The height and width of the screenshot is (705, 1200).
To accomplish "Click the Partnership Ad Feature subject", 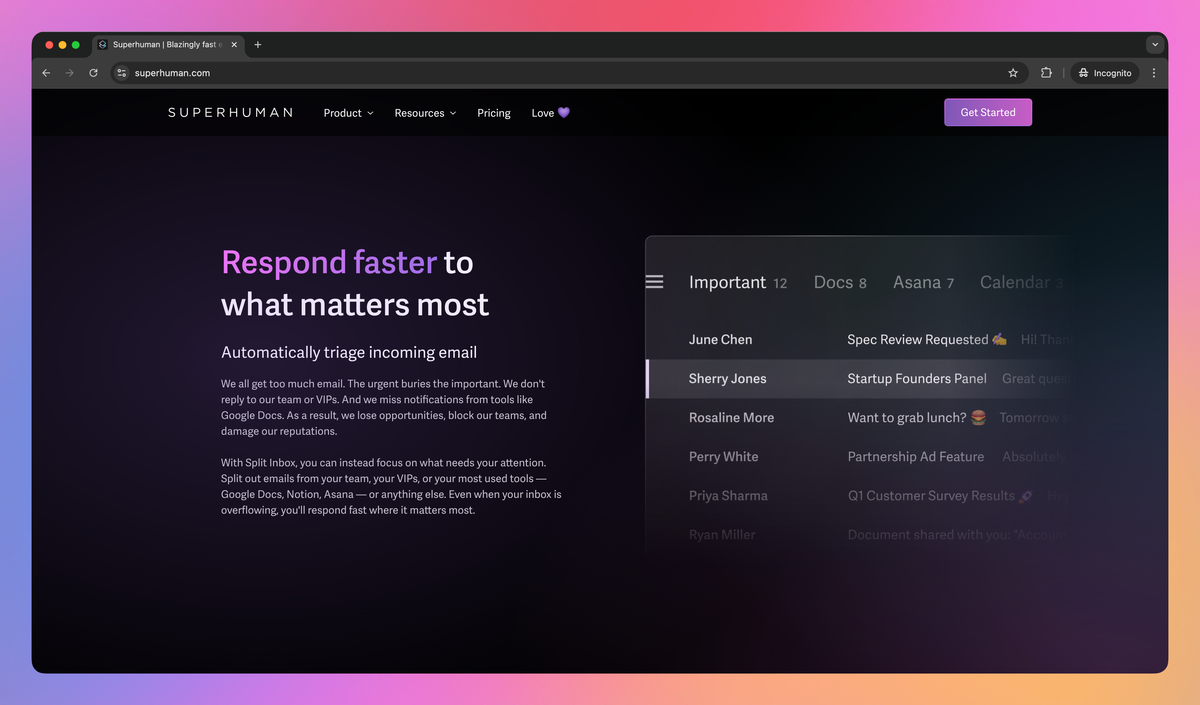I will pyautogui.click(x=916, y=456).
